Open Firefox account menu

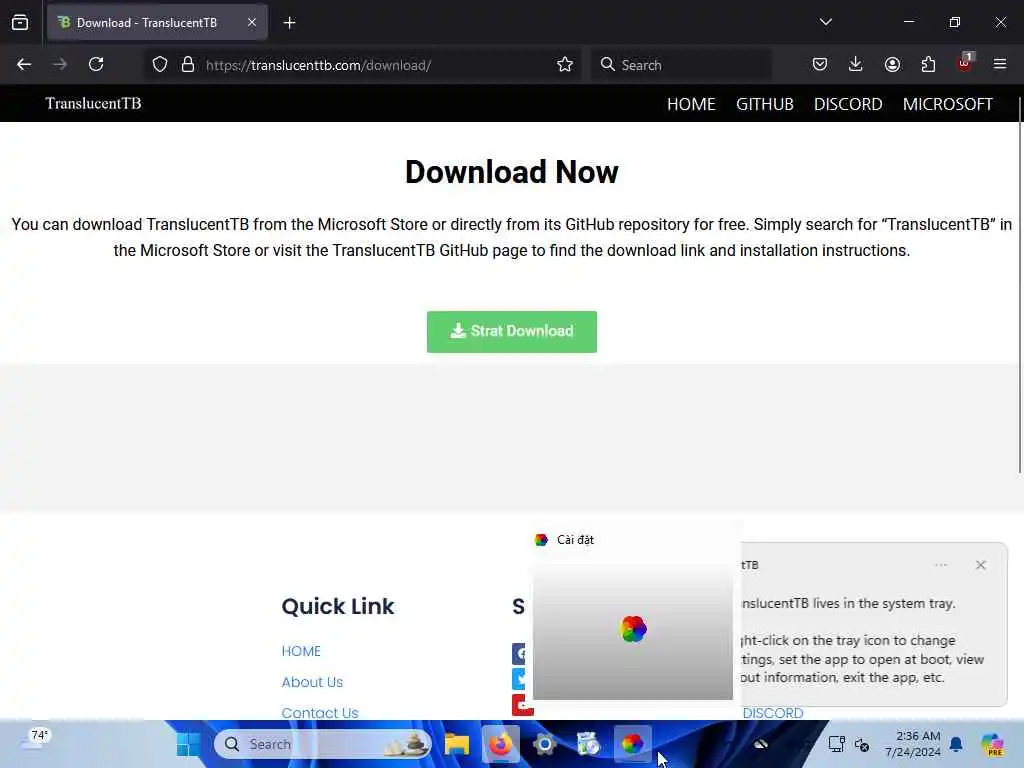pyautogui.click(x=892, y=64)
